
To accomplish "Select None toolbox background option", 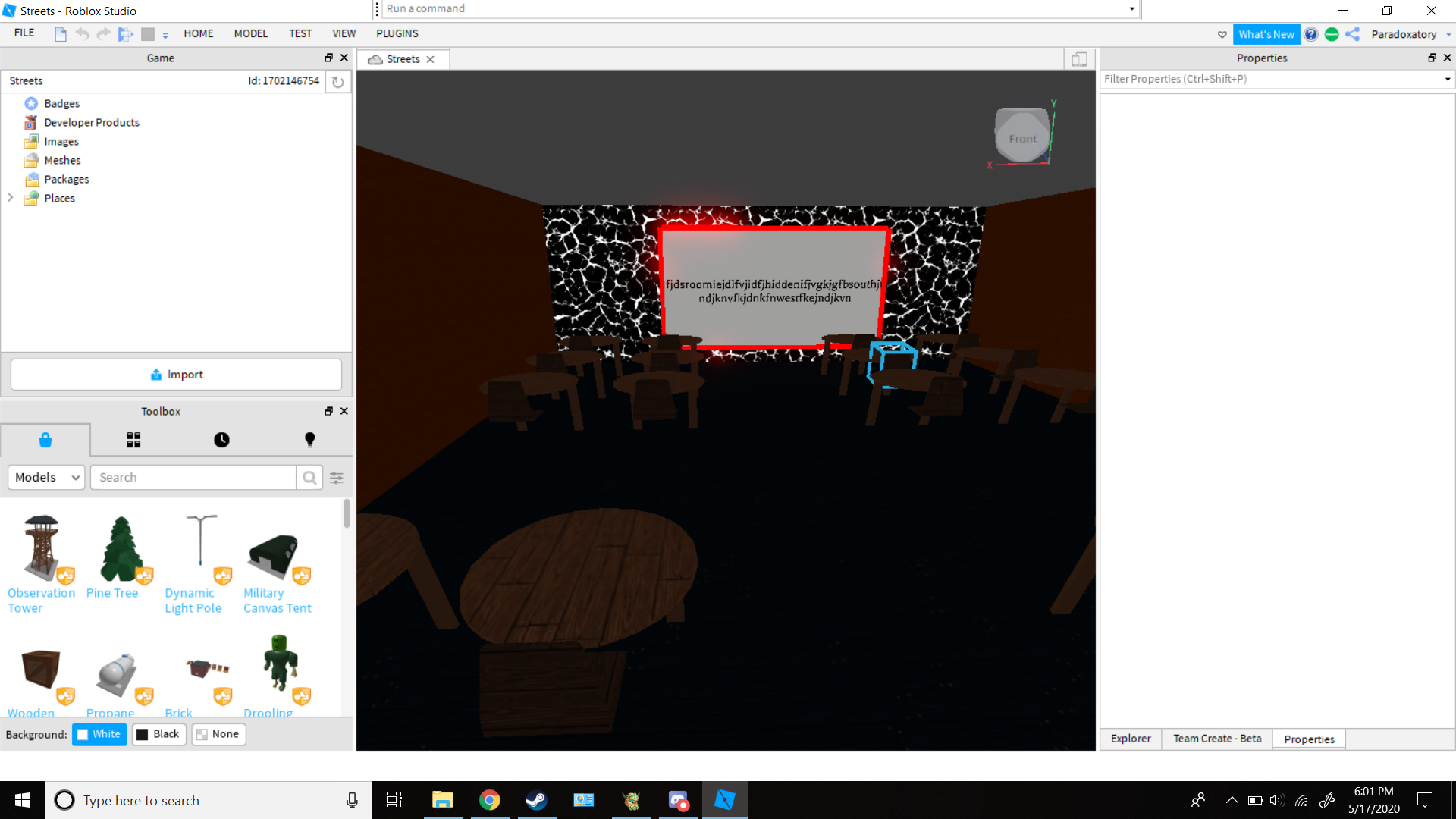I will [x=218, y=734].
